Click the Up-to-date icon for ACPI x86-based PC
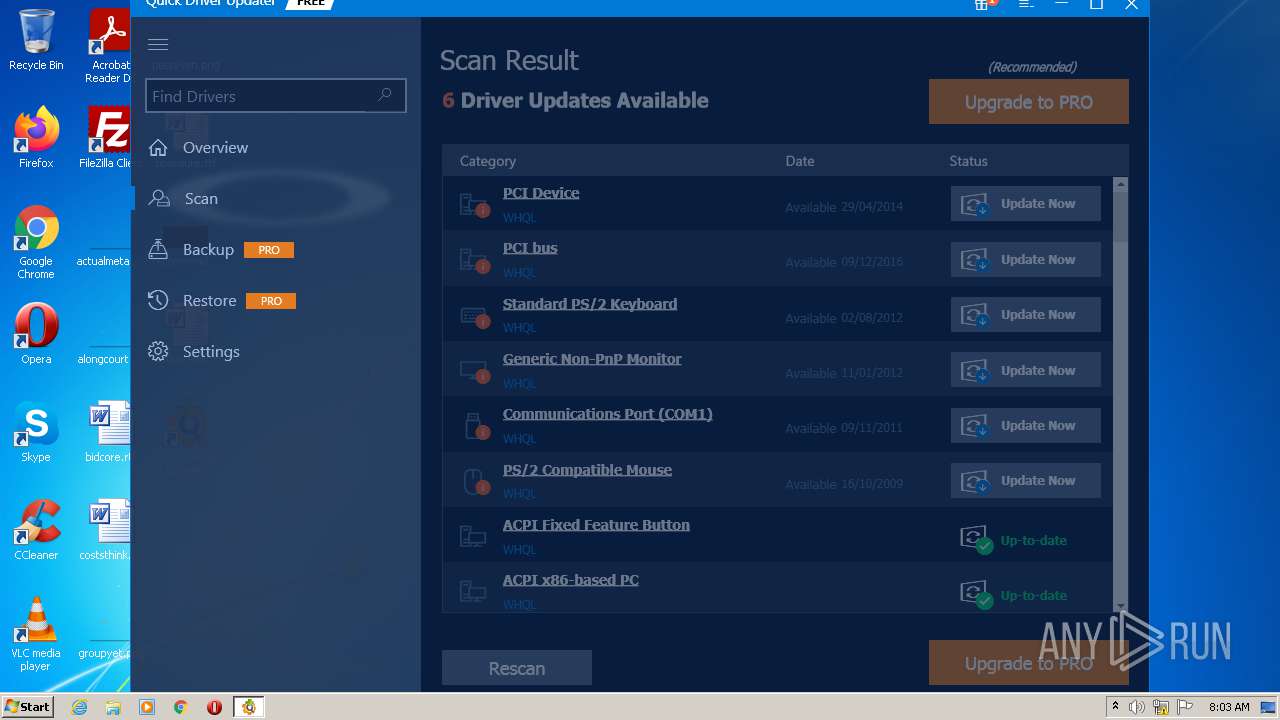1280x720 pixels. 975,595
